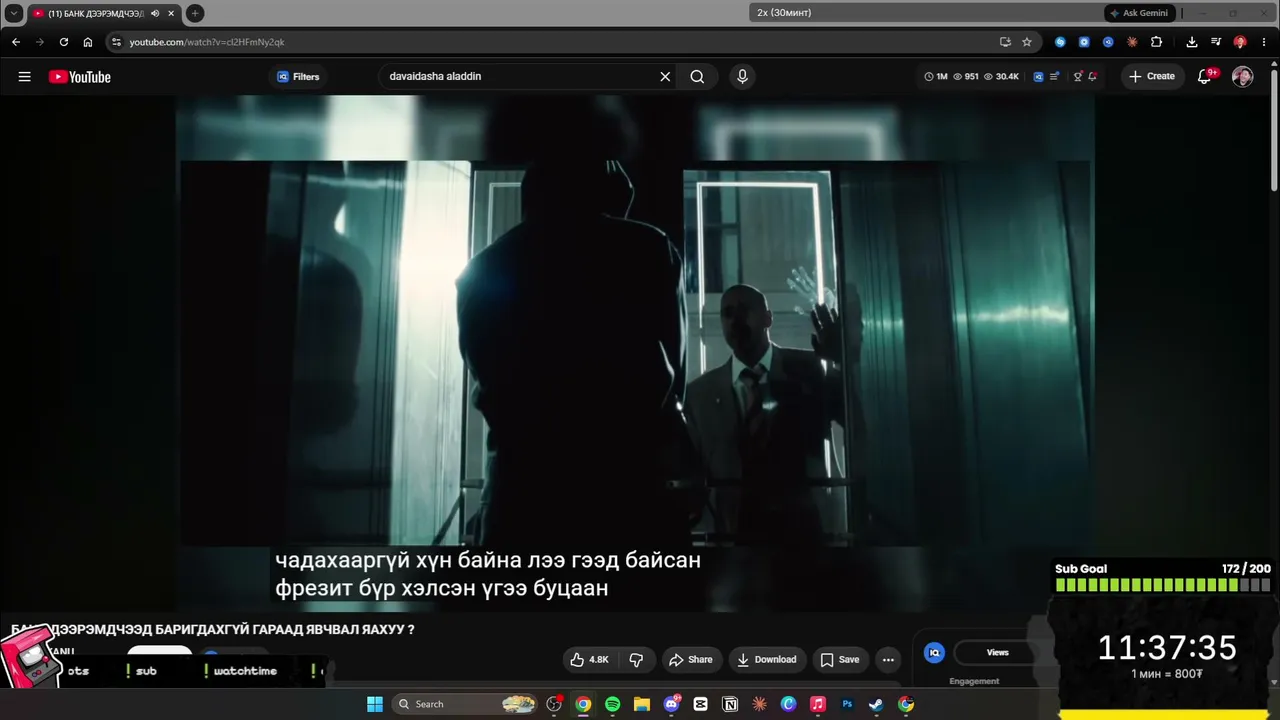The image size is (1280, 720).
Task: Open the orange starburst Claude extension
Action: pyautogui.click(x=1132, y=42)
